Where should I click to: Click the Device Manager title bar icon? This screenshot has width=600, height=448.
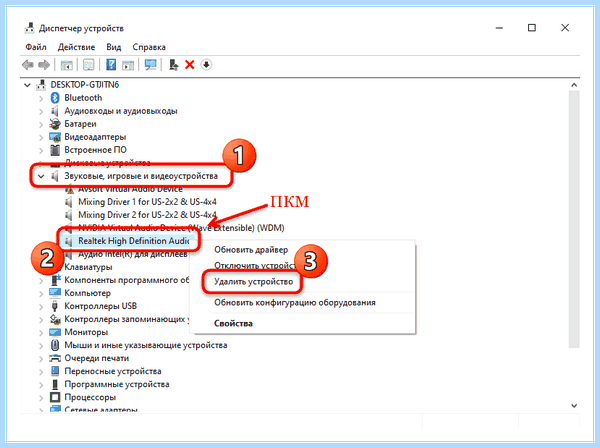[x=29, y=28]
